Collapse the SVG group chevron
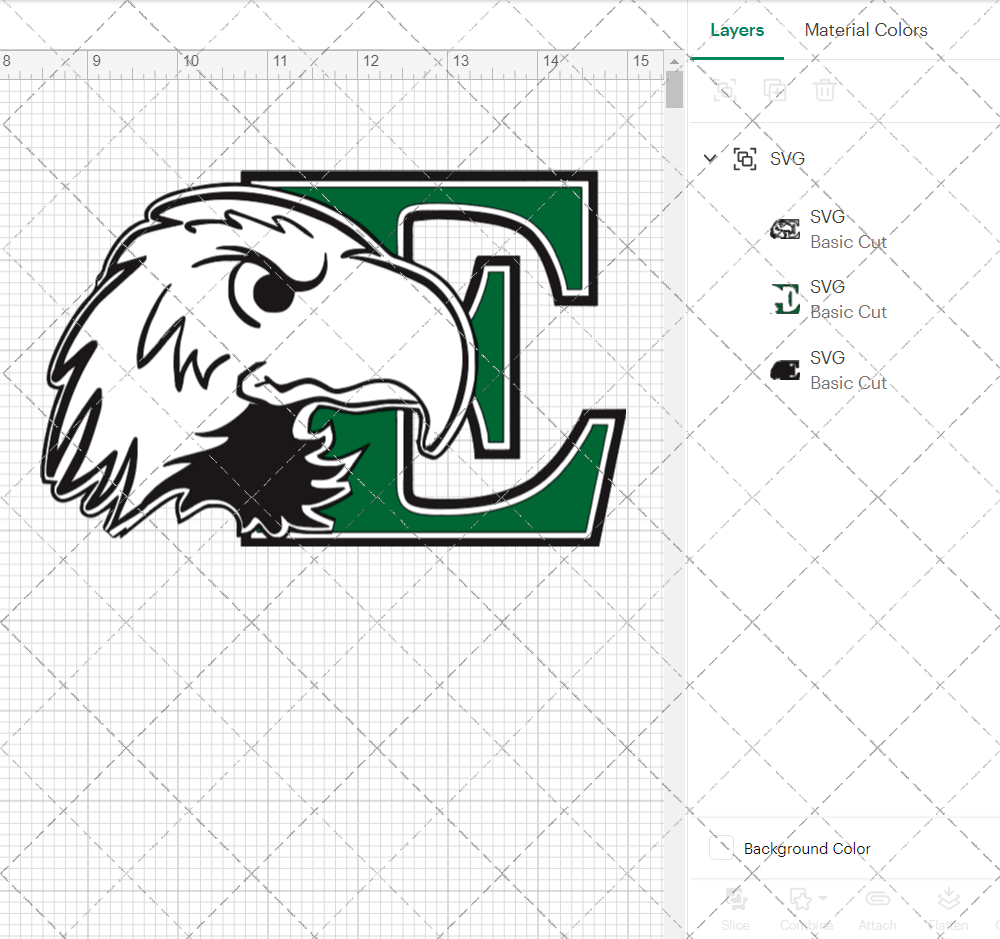1000x939 pixels. (710, 158)
